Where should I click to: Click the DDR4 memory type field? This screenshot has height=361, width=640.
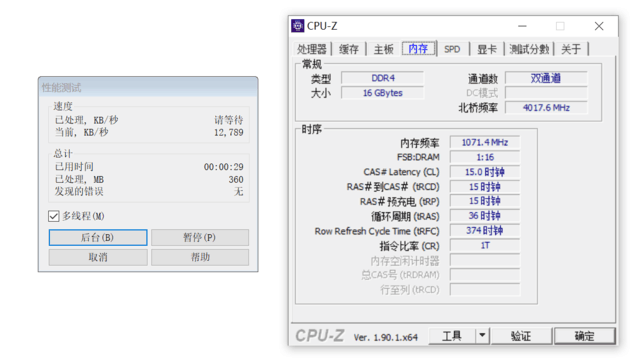click(382, 78)
